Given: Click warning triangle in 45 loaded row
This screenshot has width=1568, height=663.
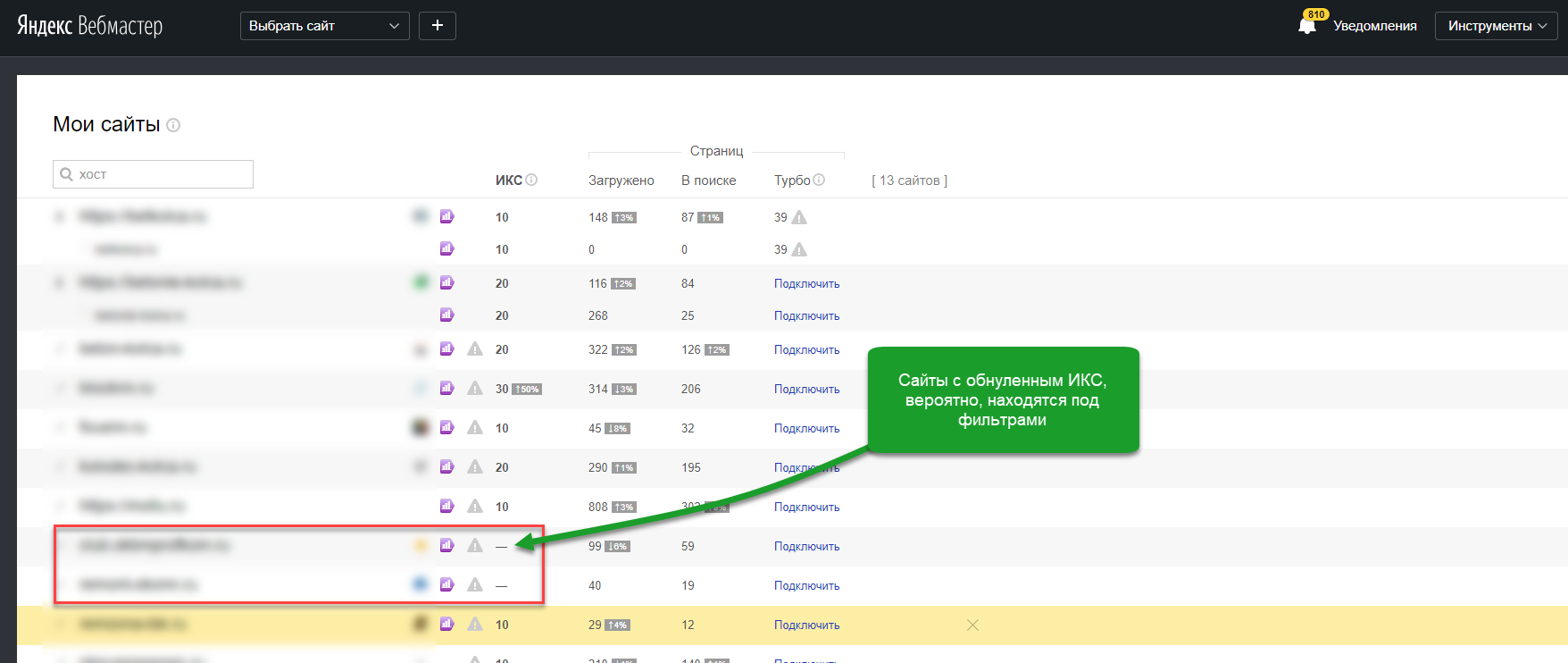Looking at the screenshot, I should pos(475,427).
